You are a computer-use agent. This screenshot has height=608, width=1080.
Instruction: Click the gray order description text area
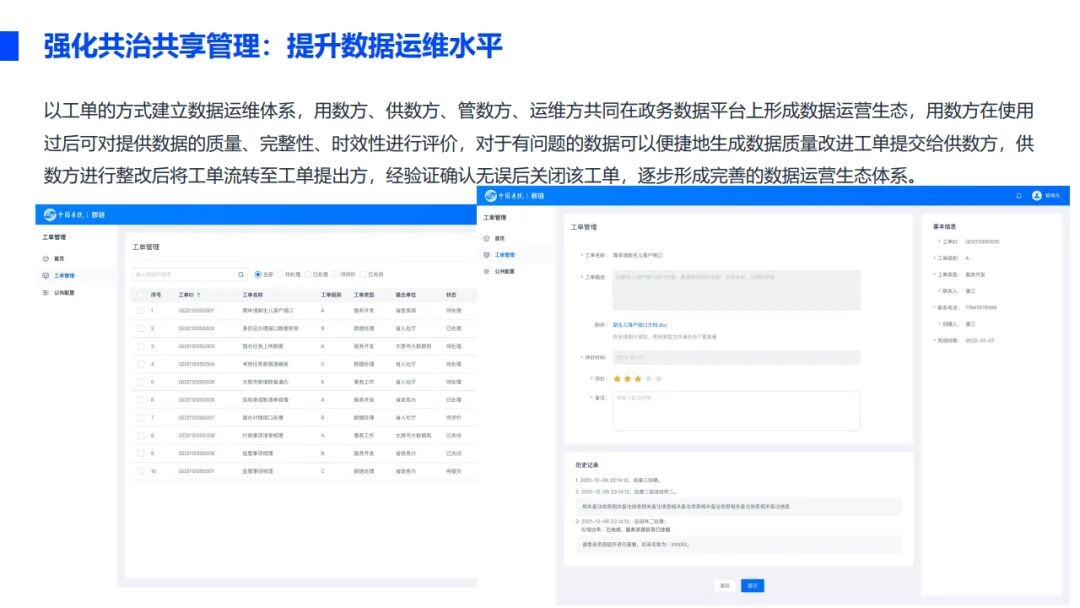pyautogui.click(x=736, y=290)
